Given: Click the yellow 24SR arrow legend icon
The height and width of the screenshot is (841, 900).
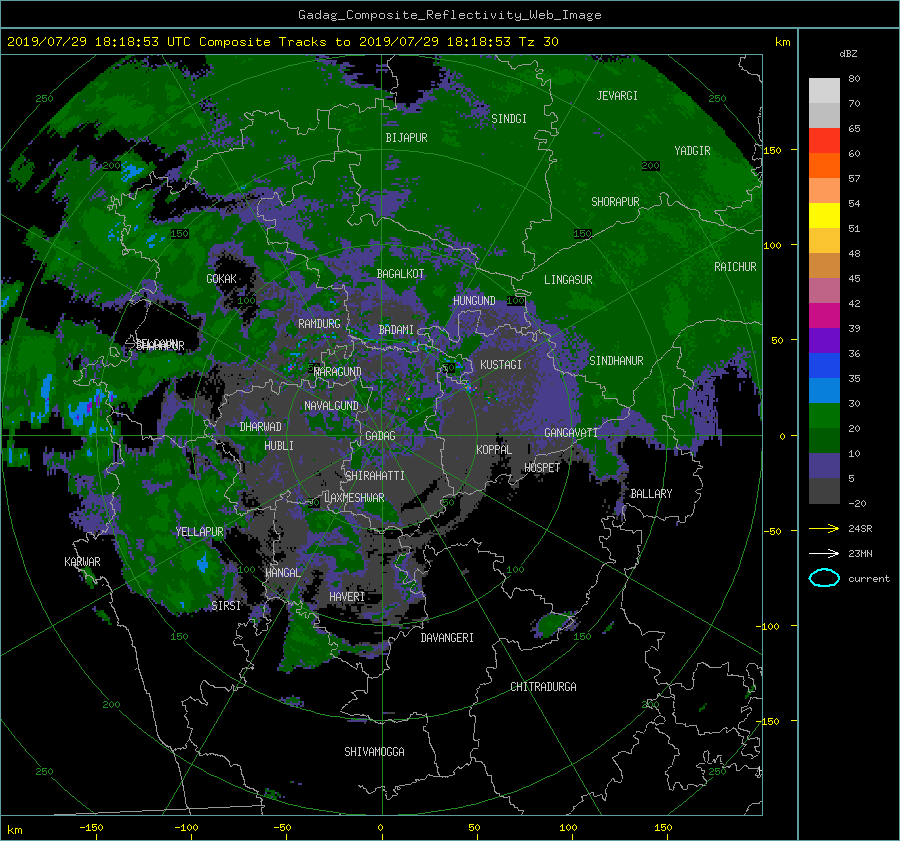Looking at the screenshot, I should pyautogui.click(x=824, y=529).
